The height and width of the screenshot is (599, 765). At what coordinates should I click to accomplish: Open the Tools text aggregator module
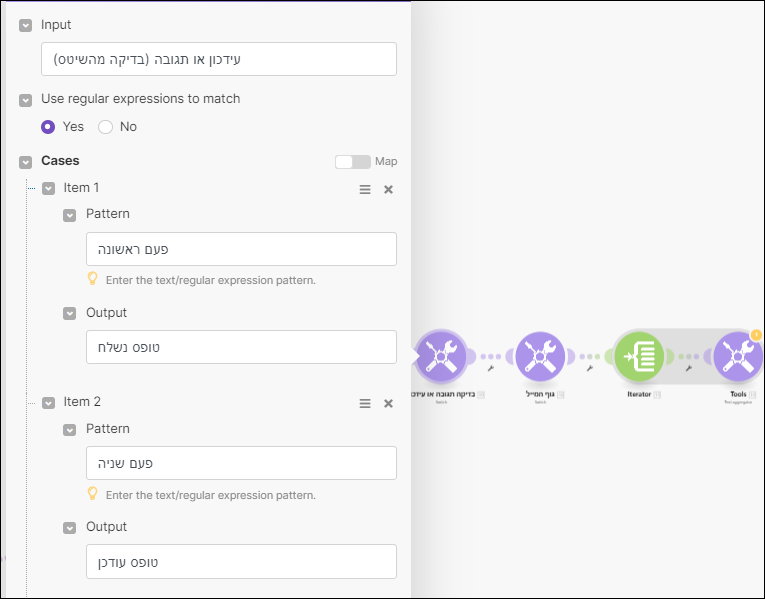pos(738,357)
